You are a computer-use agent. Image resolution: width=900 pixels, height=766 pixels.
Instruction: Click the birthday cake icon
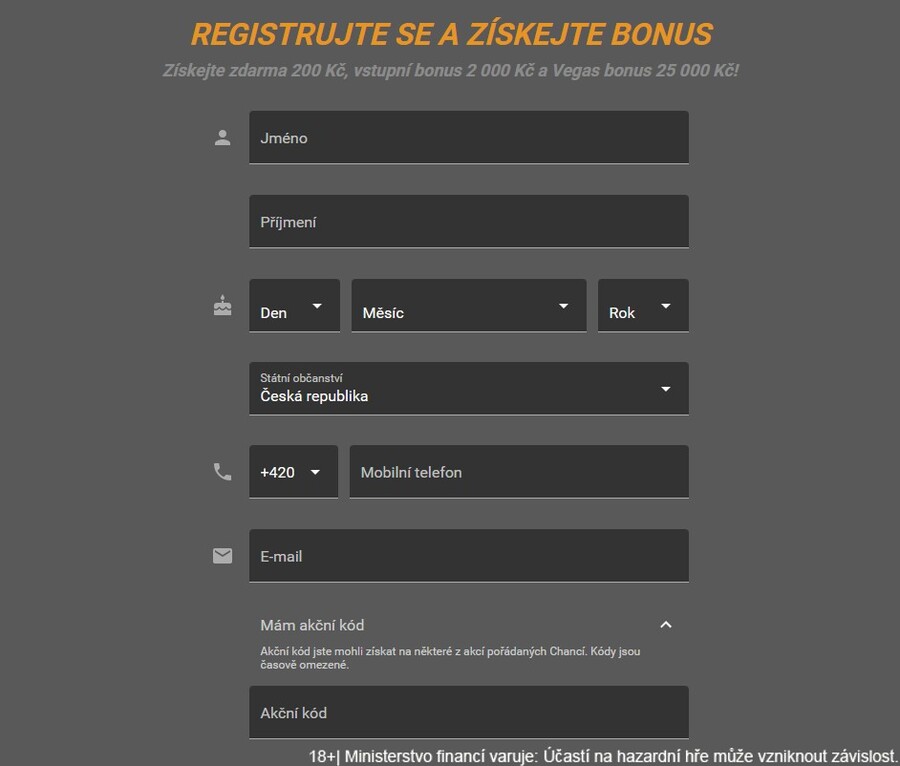pyautogui.click(x=222, y=305)
